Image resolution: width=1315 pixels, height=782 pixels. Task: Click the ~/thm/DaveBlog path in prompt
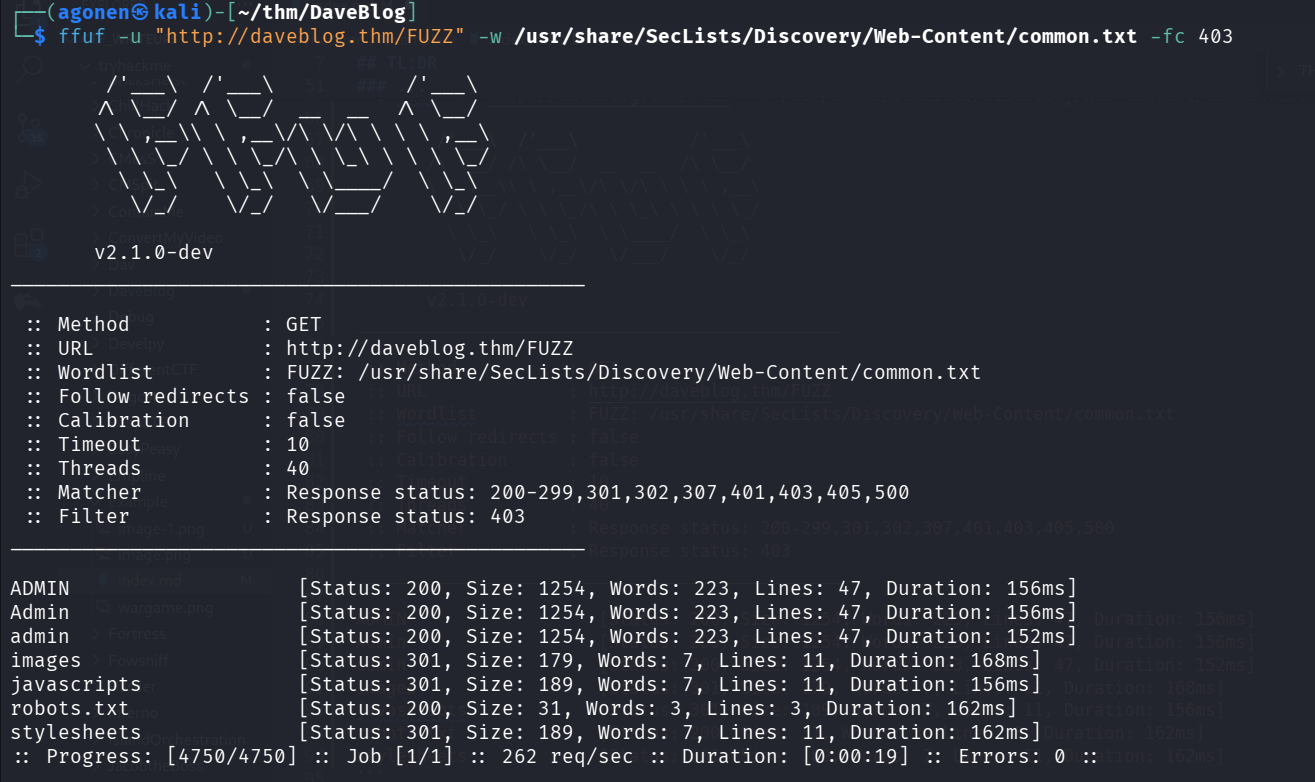coord(316,12)
